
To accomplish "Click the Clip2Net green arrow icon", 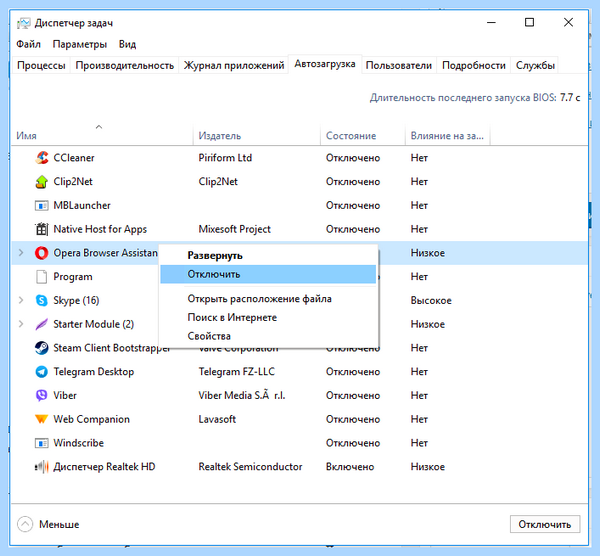I will pyautogui.click(x=42, y=181).
